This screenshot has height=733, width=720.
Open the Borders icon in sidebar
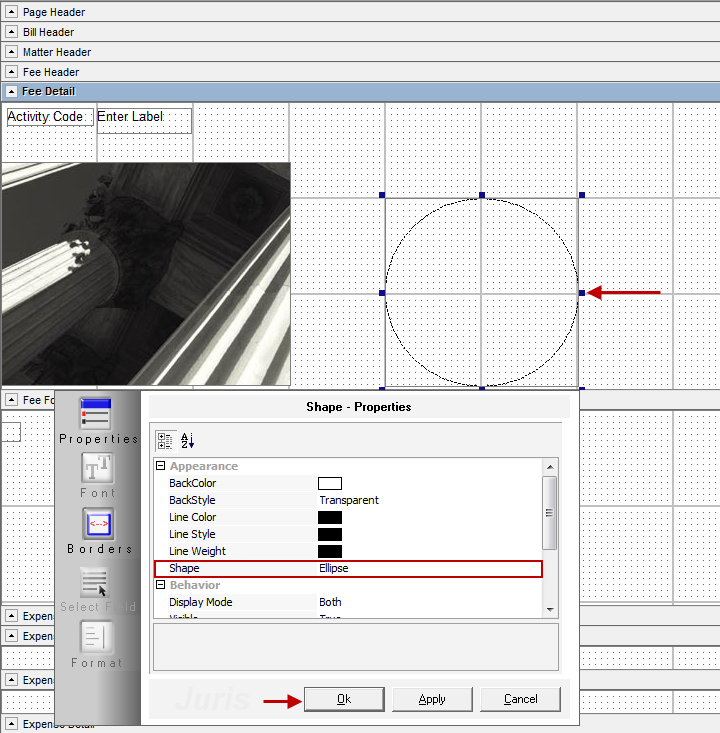tap(98, 524)
